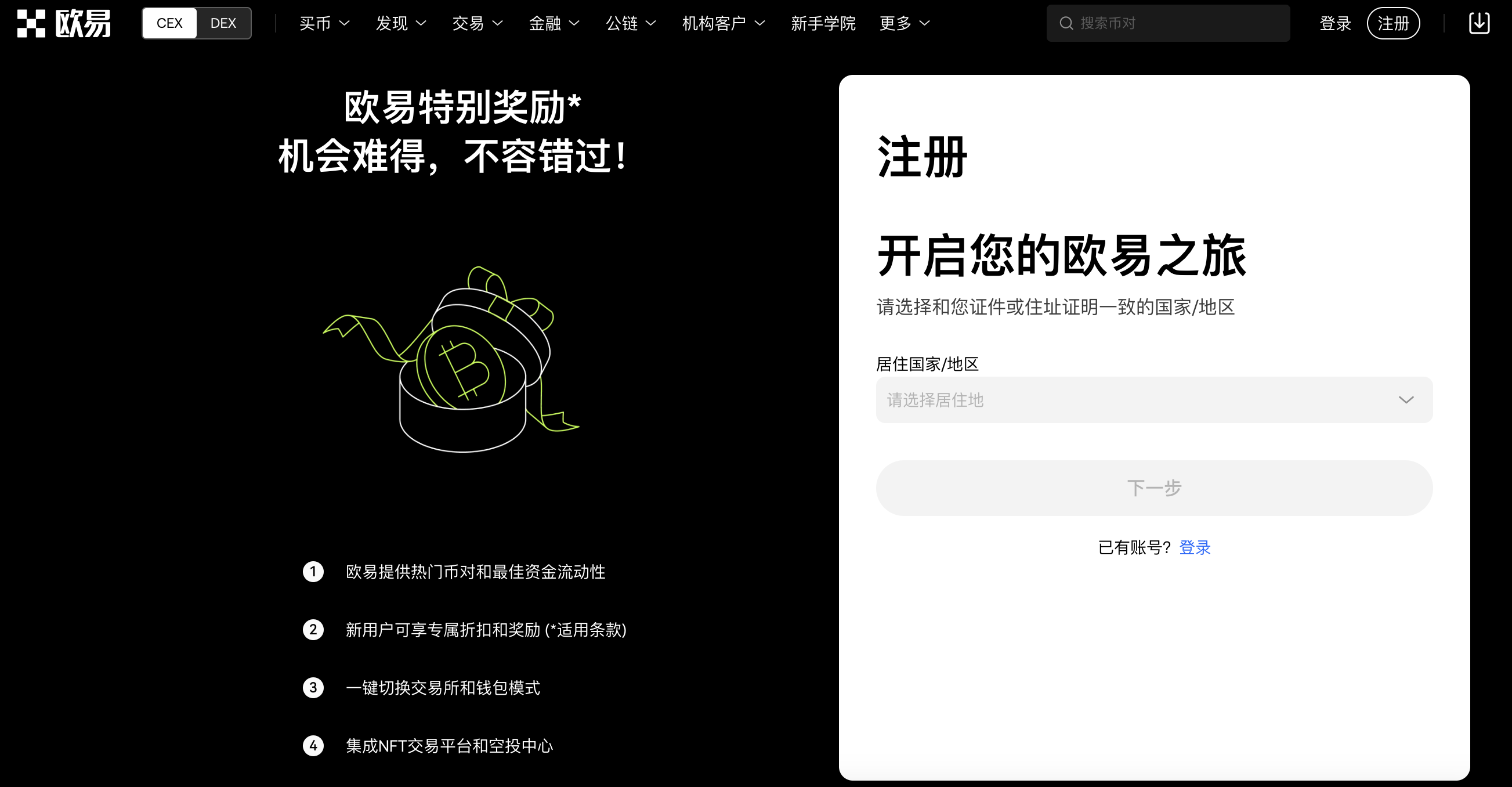Viewport: 1512px width, 787px height.
Task: Switch to CEX mode
Action: [169, 23]
